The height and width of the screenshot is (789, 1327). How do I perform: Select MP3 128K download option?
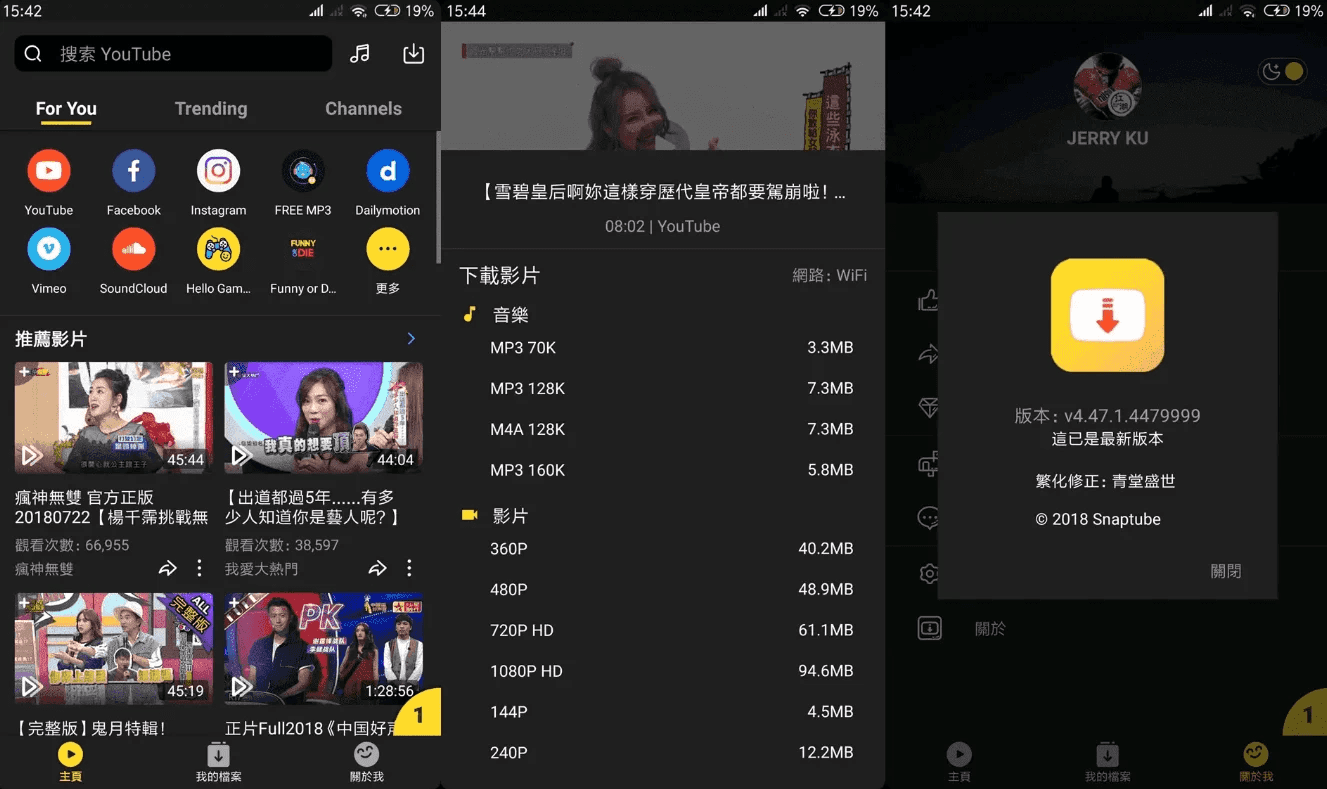(x=663, y=388)
